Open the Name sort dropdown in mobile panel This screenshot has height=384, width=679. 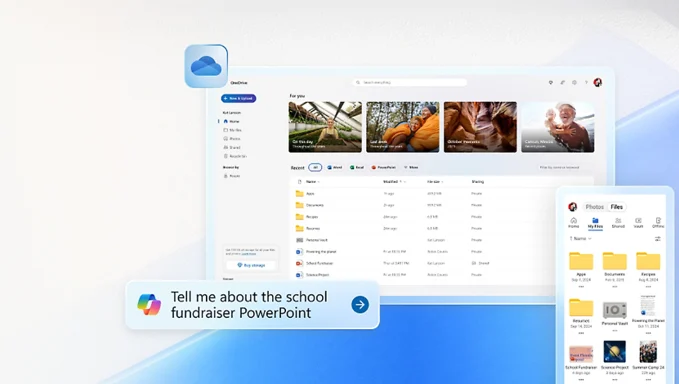[x=580, y=239]
